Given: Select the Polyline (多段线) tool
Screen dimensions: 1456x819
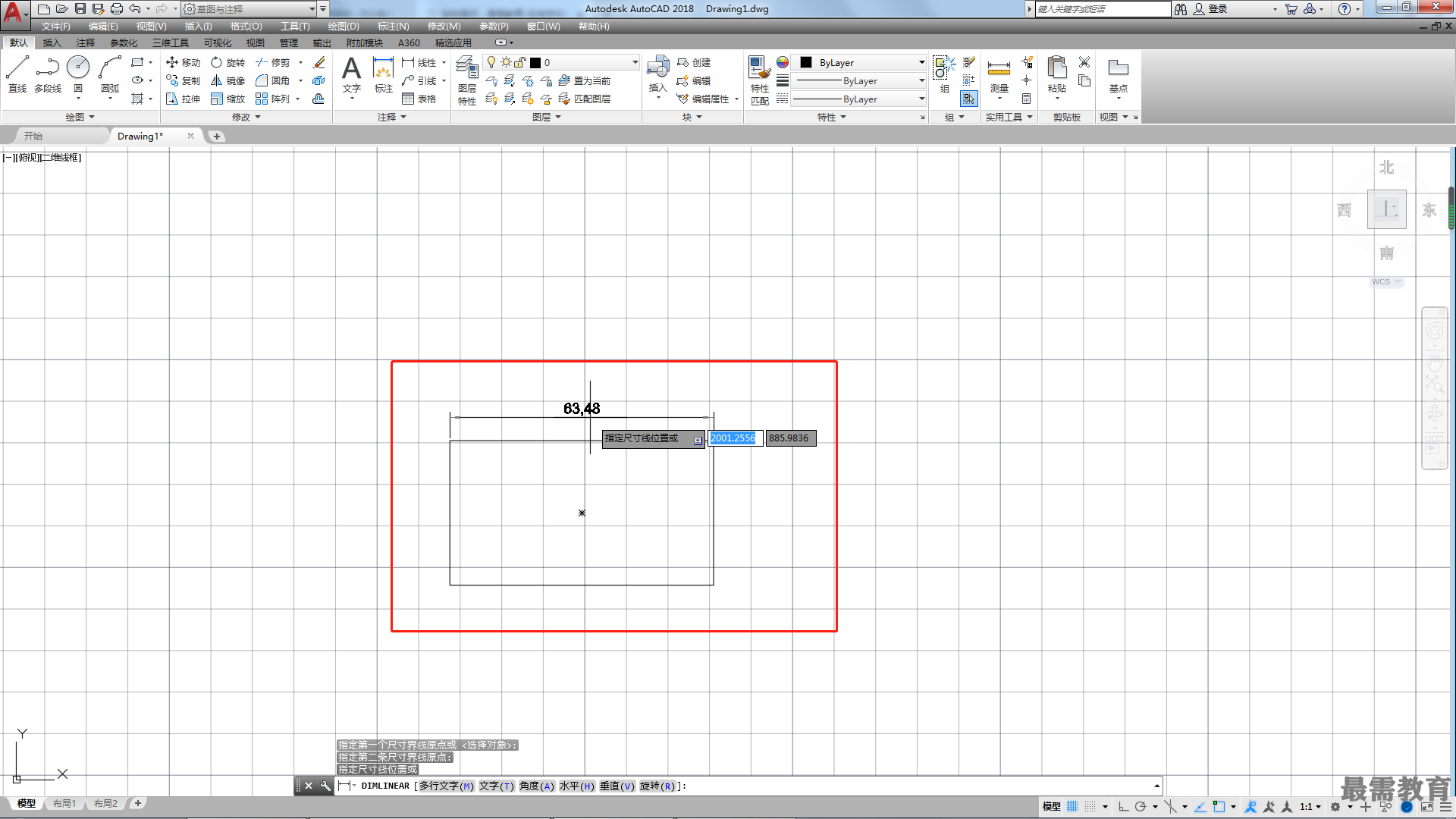Looking at the screenshot, I should pyautogui.click(x=47, y=74).
